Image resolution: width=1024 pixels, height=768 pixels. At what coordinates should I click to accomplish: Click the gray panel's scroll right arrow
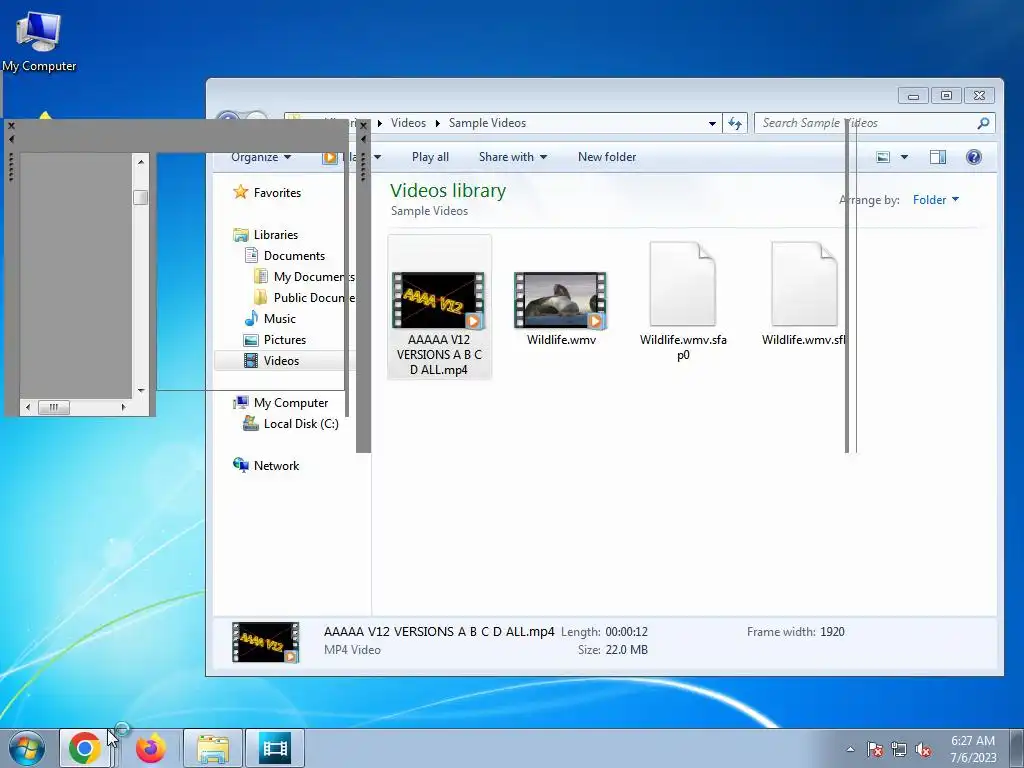click(123, 408)
